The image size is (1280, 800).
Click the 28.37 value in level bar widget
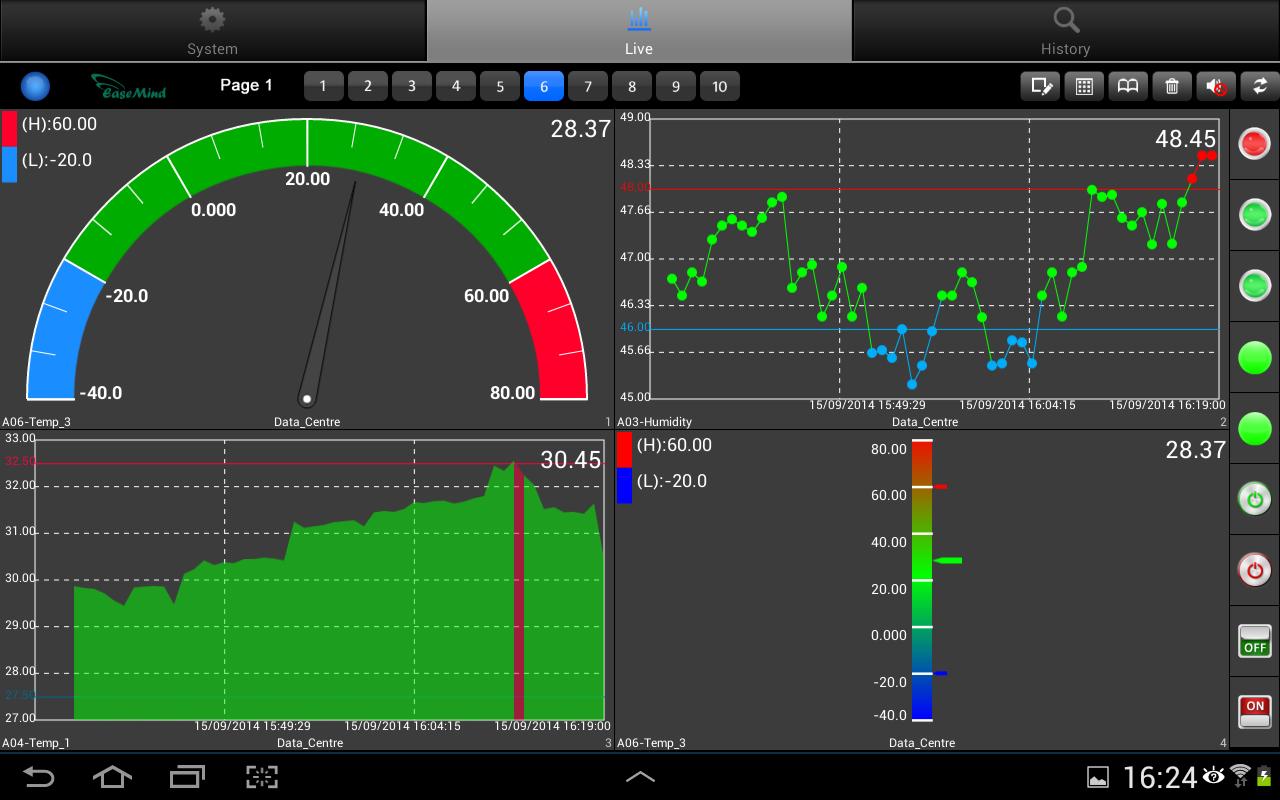point(1195,450)
